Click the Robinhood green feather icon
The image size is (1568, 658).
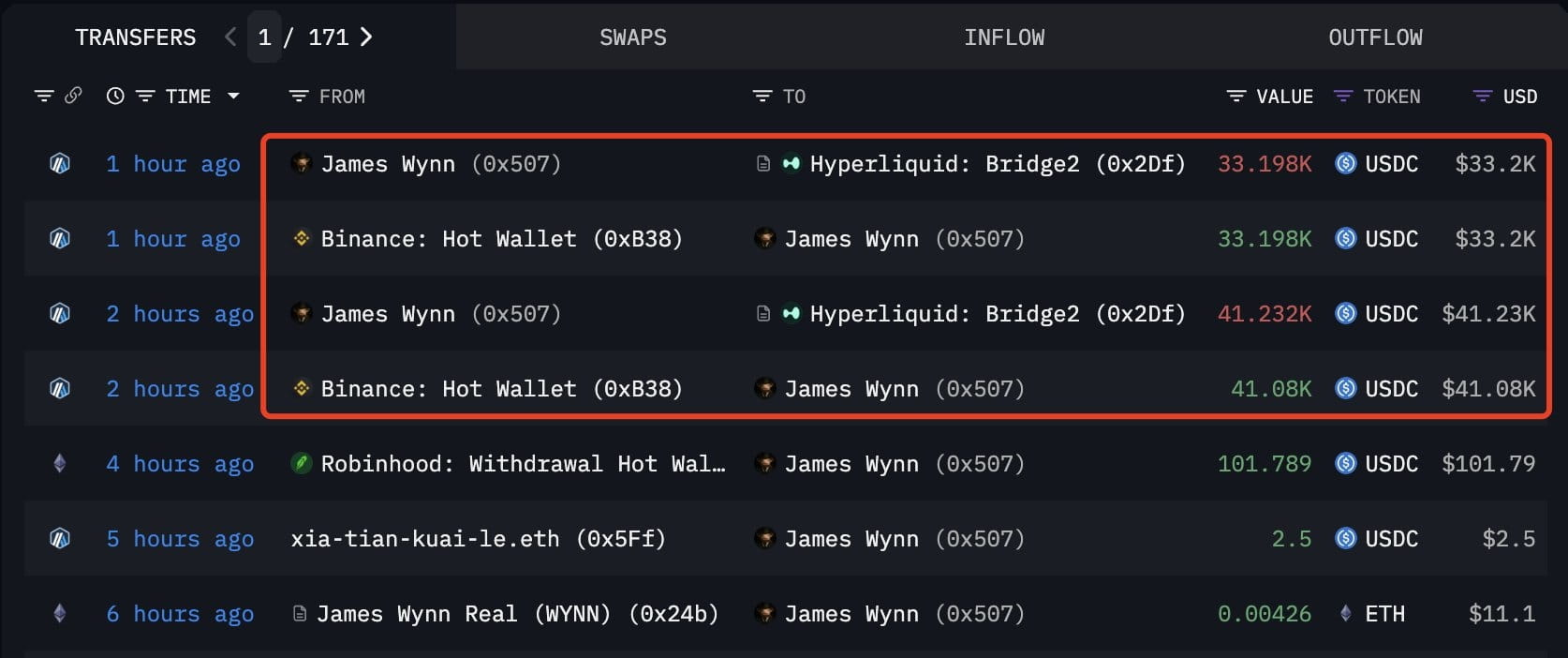[302, 464]
